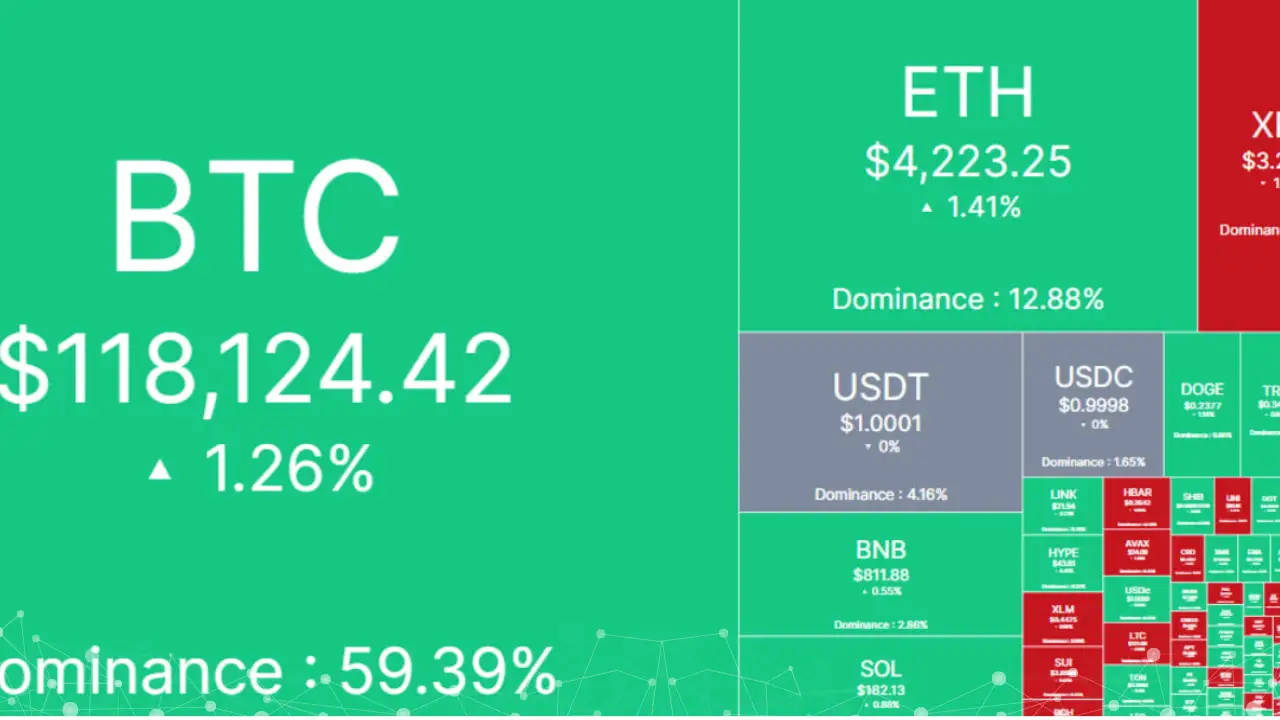Open the red AVAX tile
Image resolution: width=1280 pixels, height=720 pixels.
(x=1137, y=552)
